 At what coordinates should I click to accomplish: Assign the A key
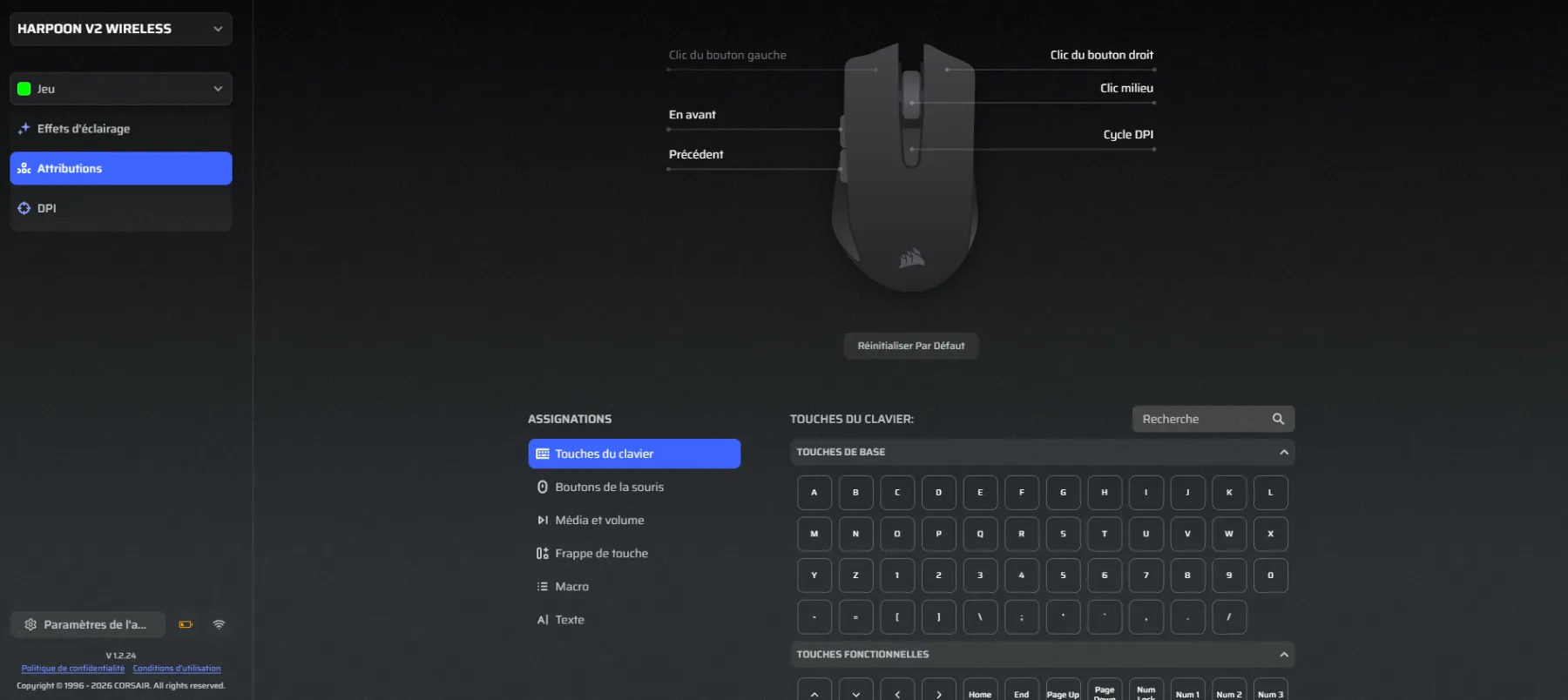coord(814,493)
